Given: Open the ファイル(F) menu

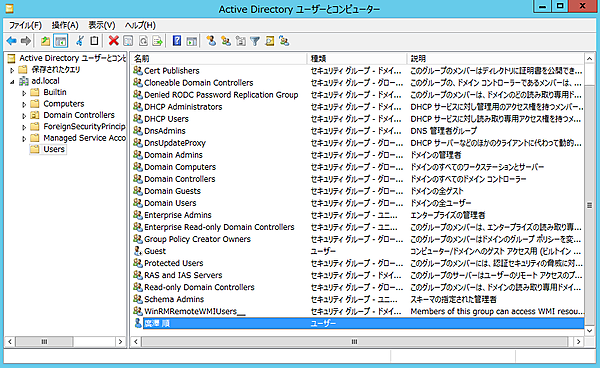Looking at the screenshot, I should pyautogui.click(x=25, y=25).
